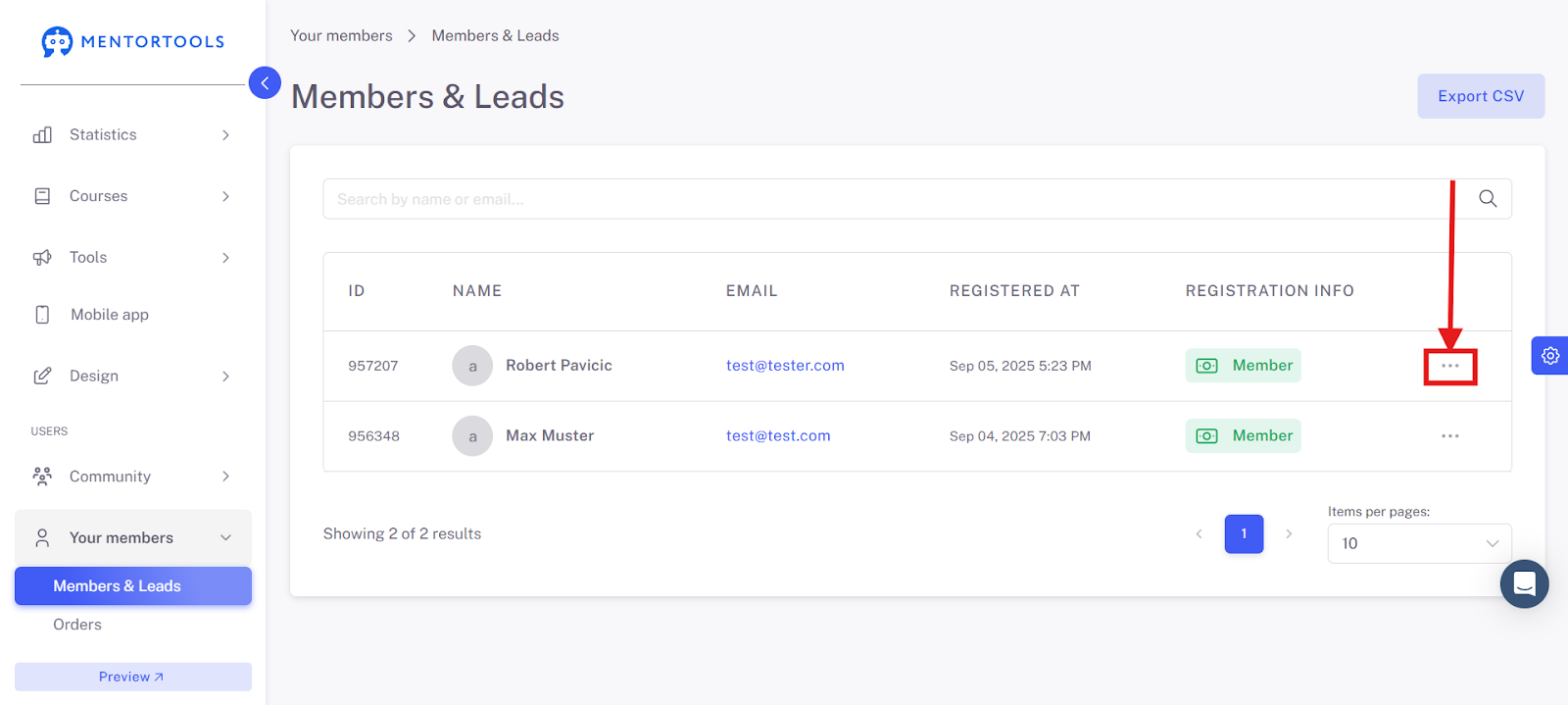This screenshot has width=1568, height=705.
Task: Click the NAME column header
Action: (x=477, y=291)
